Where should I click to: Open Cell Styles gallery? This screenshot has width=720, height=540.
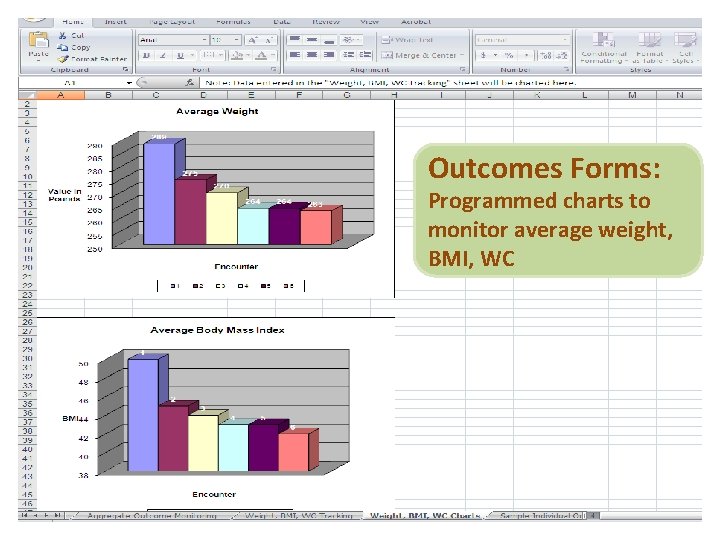[x=685, y=48]
